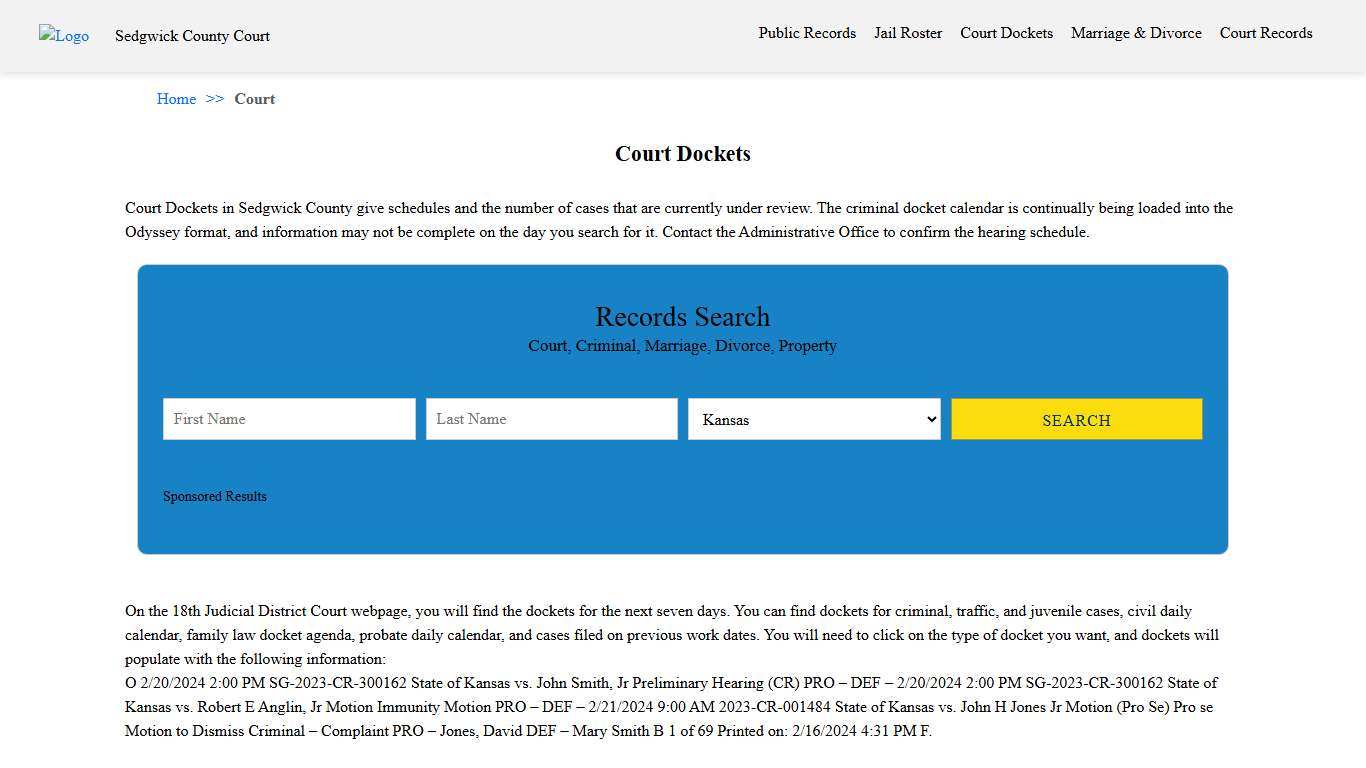Click the yellow SEARCH button
Viewport: 1366px width, 768px height.
point(1076,420)
